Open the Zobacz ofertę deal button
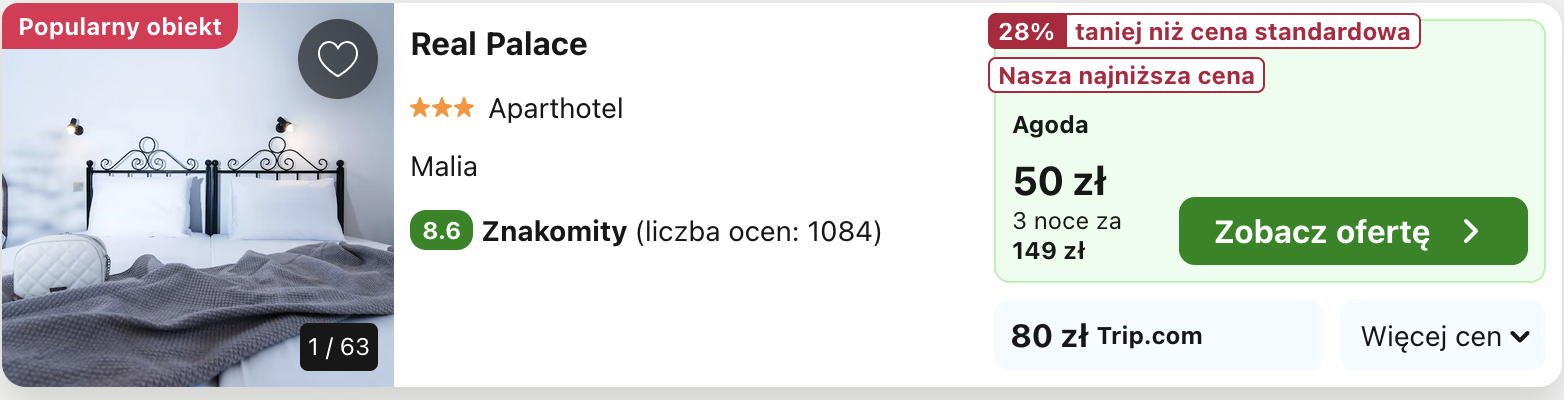The width and height of the screenshot is (1564, 400). pos(1353,231)
